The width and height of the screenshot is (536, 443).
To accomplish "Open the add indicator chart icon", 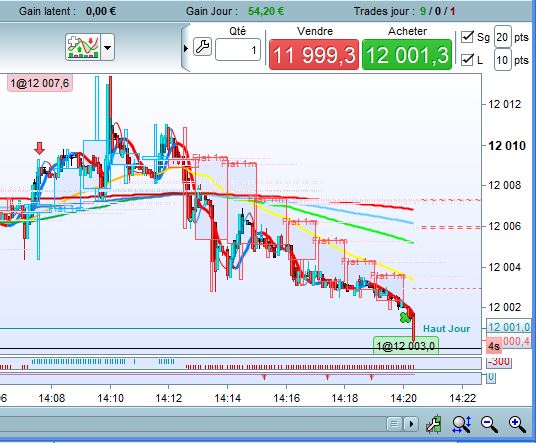I will 83,47.
